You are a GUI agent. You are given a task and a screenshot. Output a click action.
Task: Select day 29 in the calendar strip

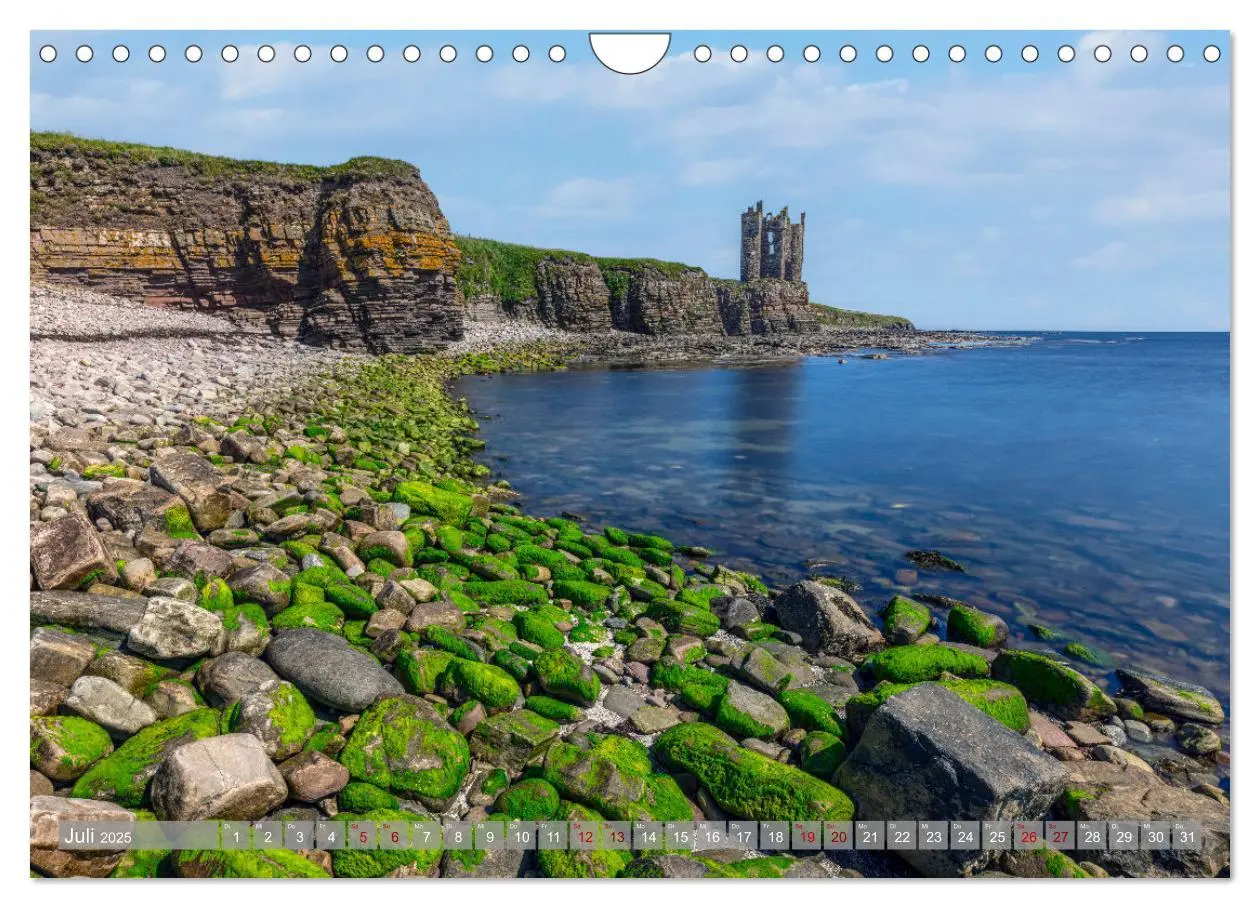click(1124, 836)
